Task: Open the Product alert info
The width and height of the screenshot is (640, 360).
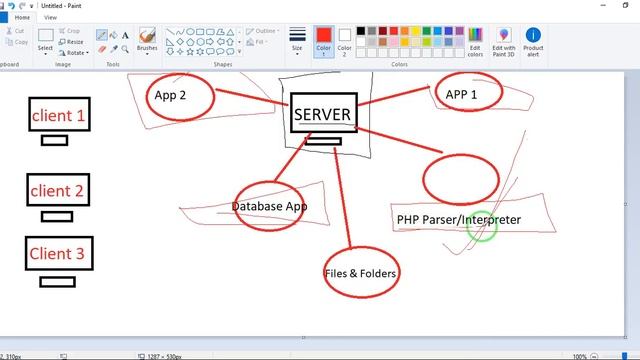Action: (533, 42)
